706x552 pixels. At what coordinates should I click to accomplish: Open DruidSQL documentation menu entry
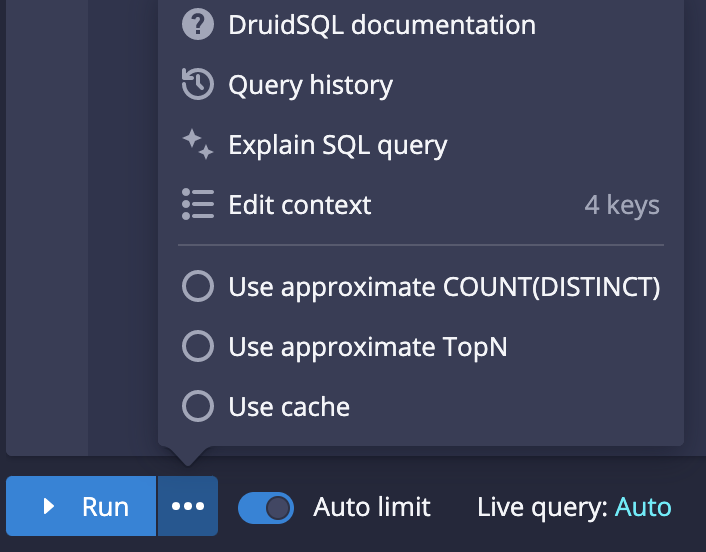pos(421,24)
